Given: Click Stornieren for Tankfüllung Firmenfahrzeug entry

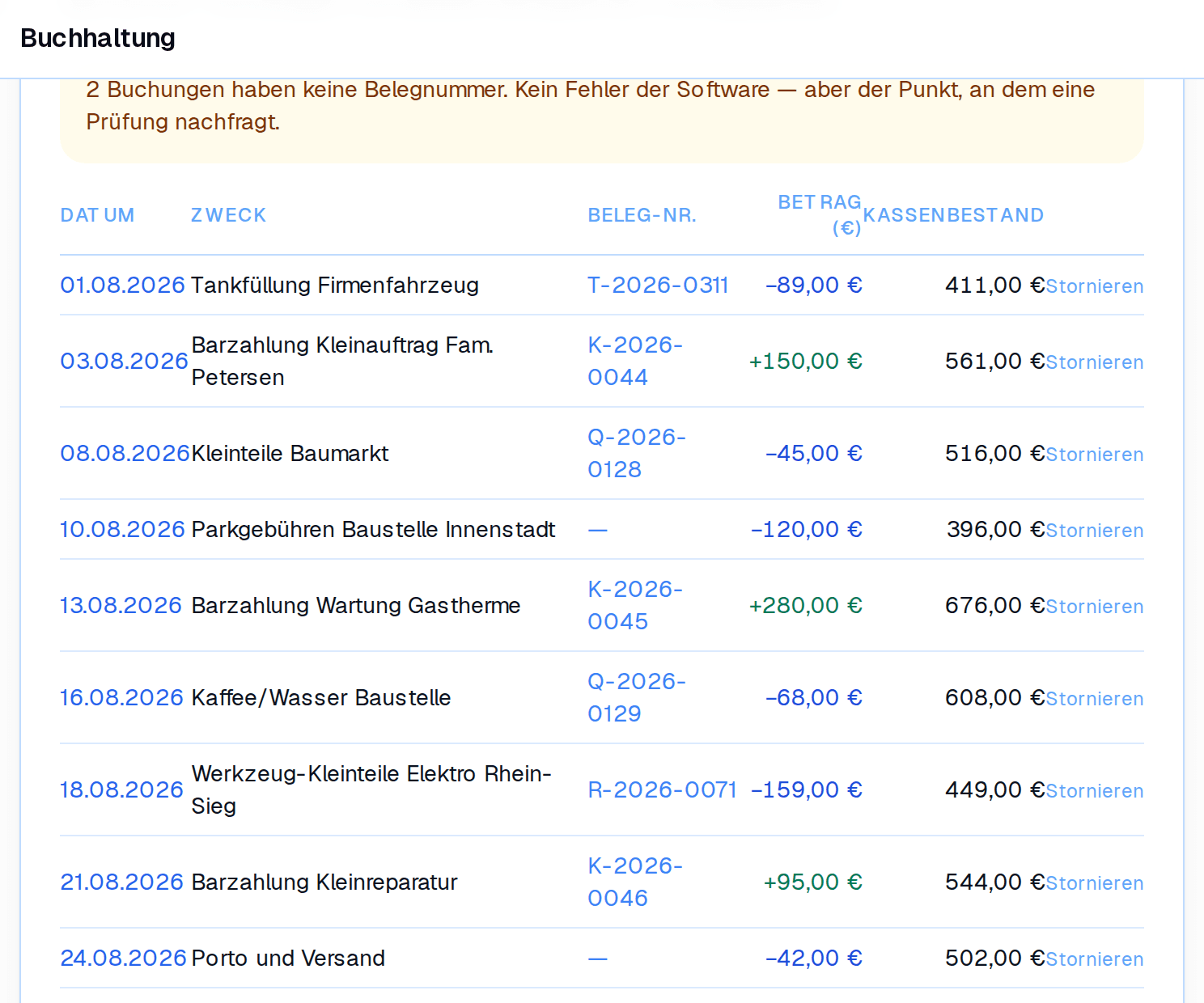Looking at the screenshot, I should (x=1094, y=286).
